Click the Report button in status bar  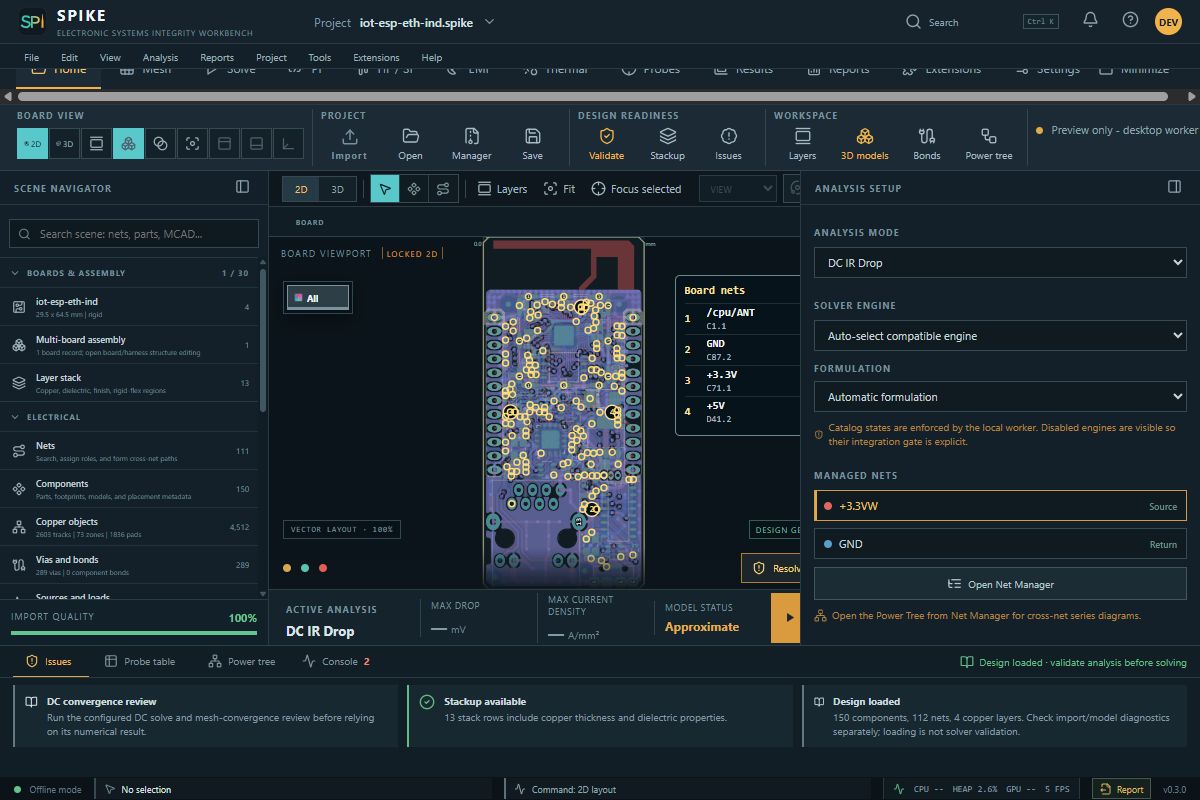[1121, 789]
